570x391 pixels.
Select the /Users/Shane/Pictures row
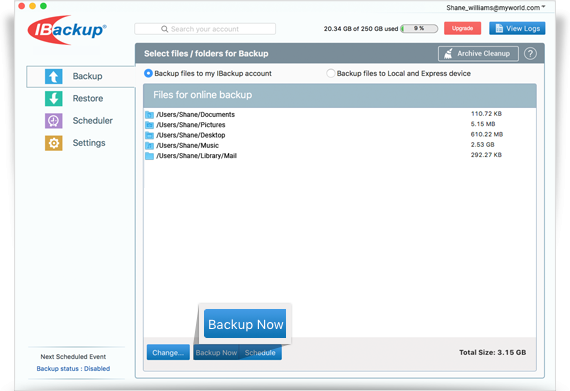[x=340, y=125]
